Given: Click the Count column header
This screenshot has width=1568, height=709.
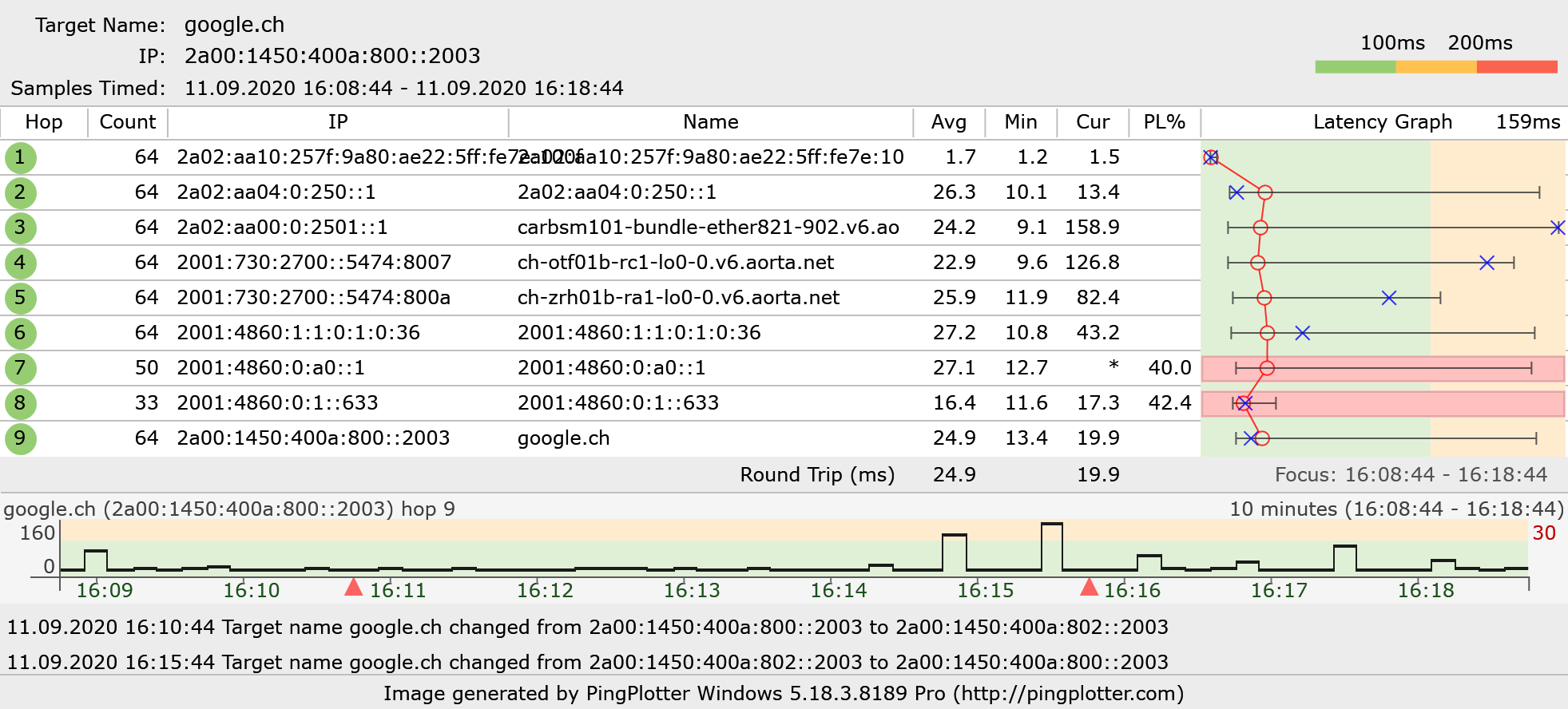Looking at the screenshot, I should pyautogui.click(x=127, y=122).
